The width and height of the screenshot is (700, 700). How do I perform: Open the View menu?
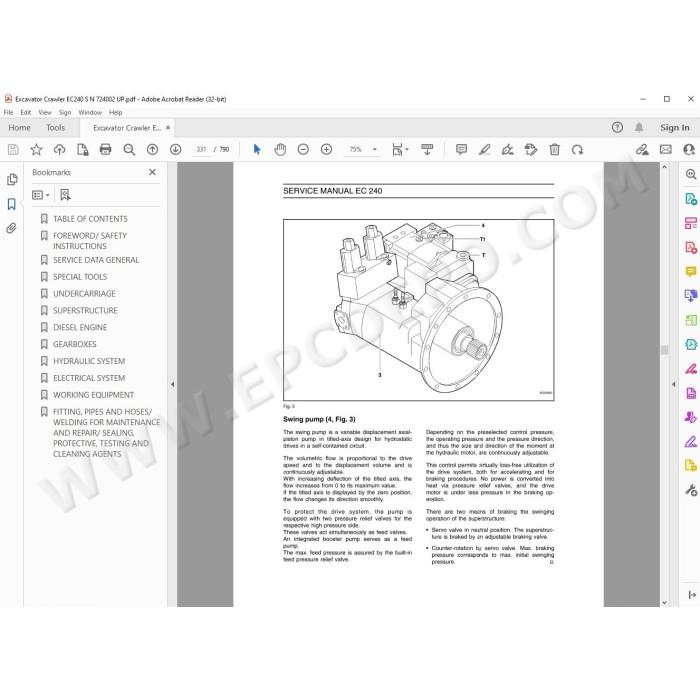click(45, 112)
